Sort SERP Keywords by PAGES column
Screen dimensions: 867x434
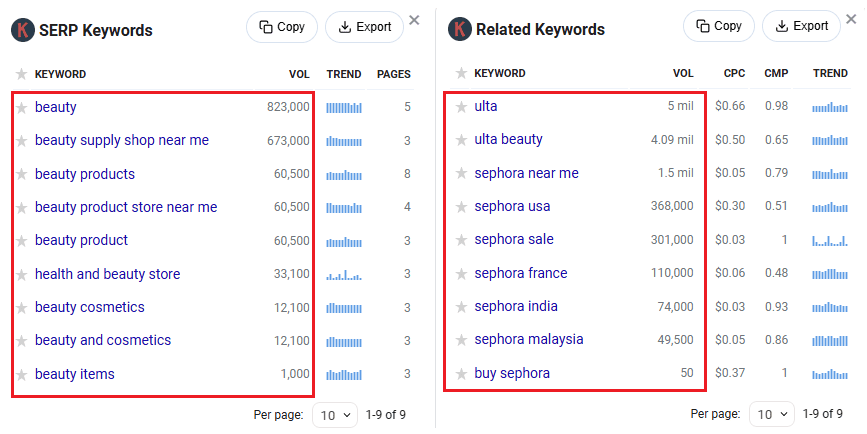pyautogui.click(x=394, y=74)
